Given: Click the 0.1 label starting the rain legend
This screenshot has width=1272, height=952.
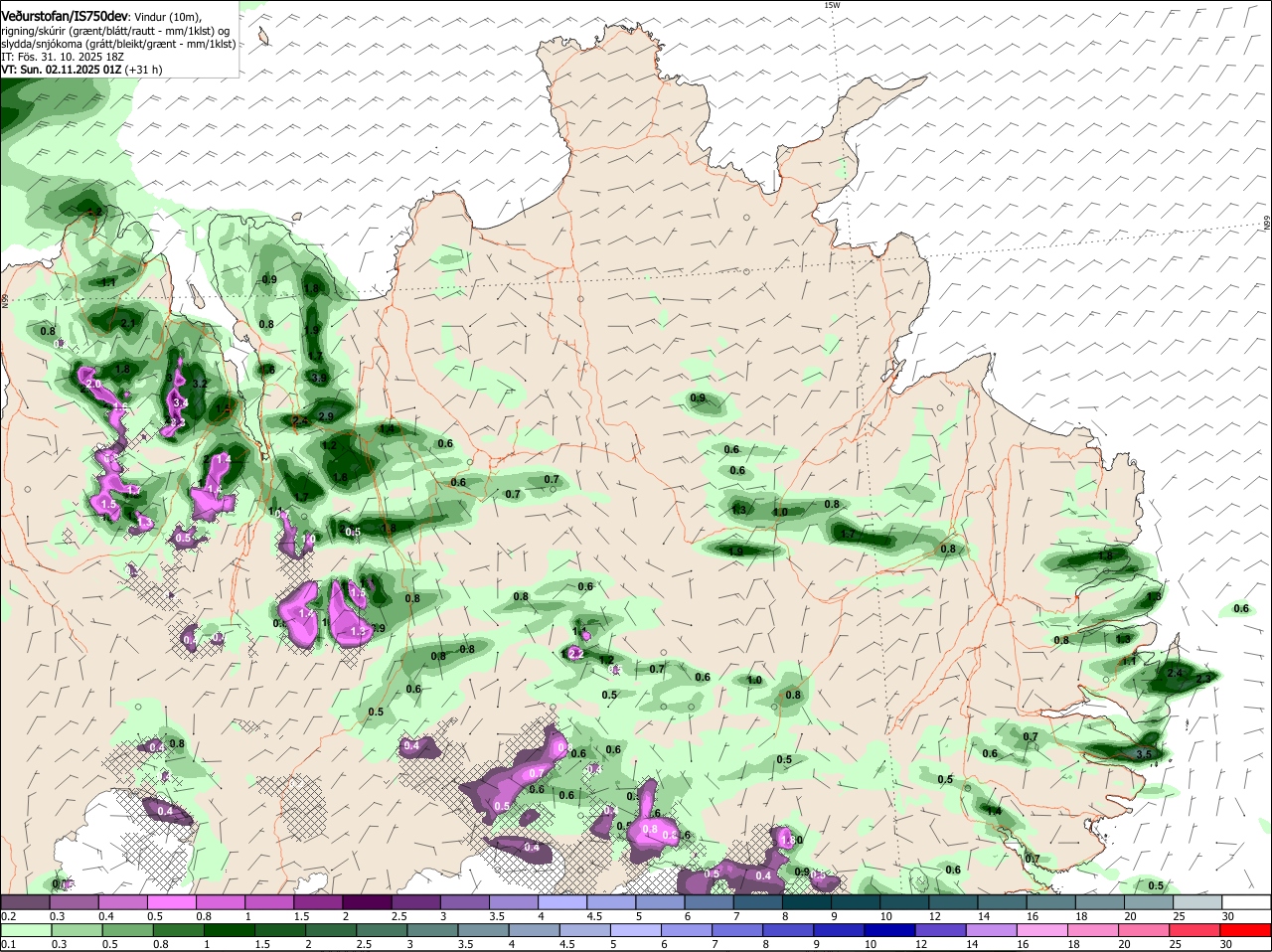Looking at the screenshot, I should click(x=8, y=944).
